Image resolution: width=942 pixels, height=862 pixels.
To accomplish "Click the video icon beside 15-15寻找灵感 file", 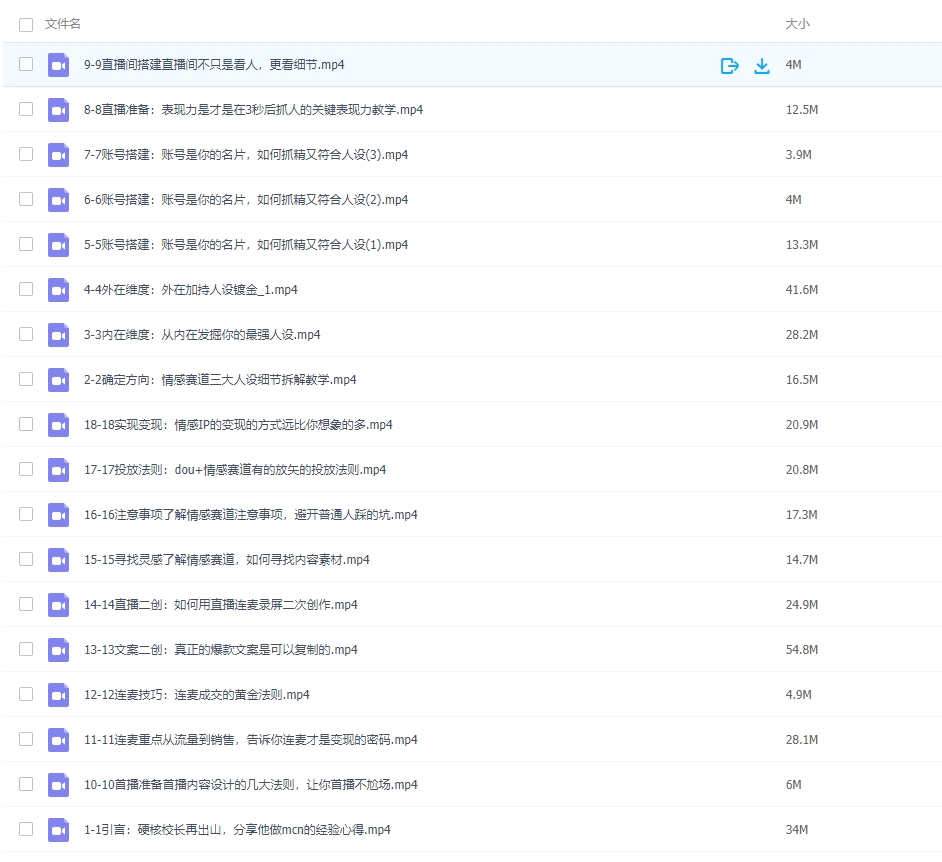I will pos(58,559).
